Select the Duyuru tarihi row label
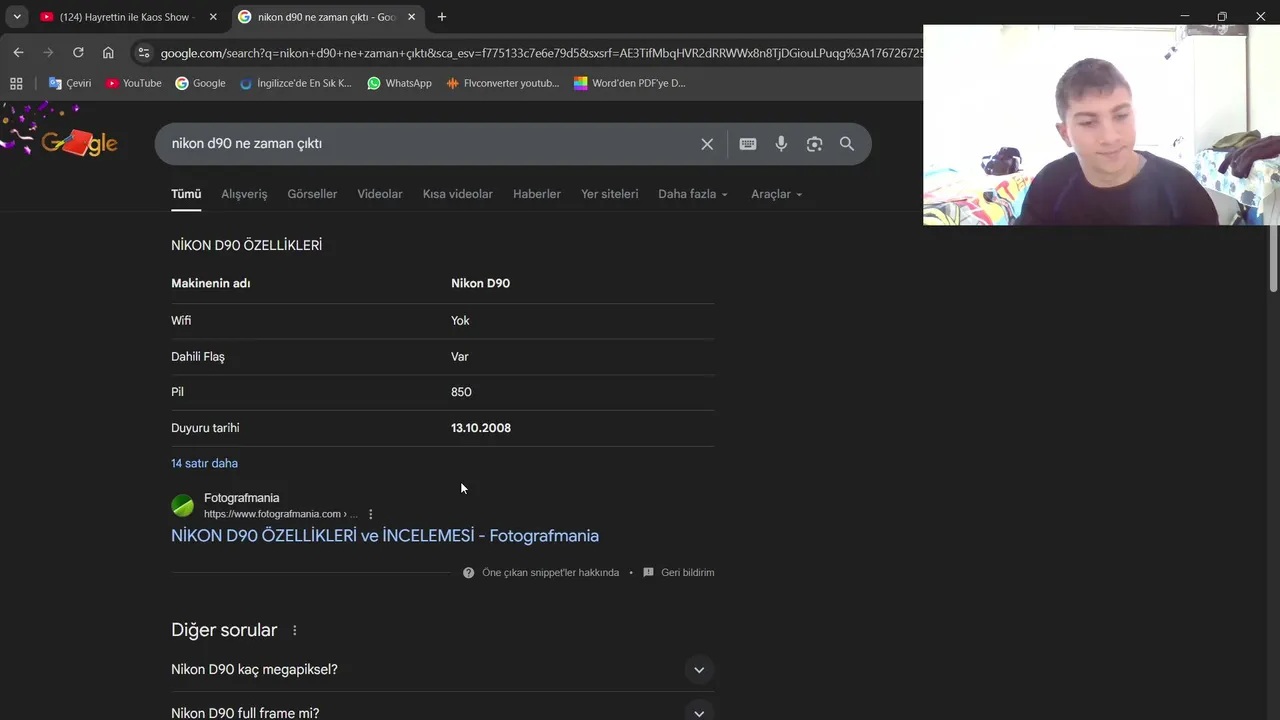Screen dimensions: 1280x720 [x=205, y=428]
